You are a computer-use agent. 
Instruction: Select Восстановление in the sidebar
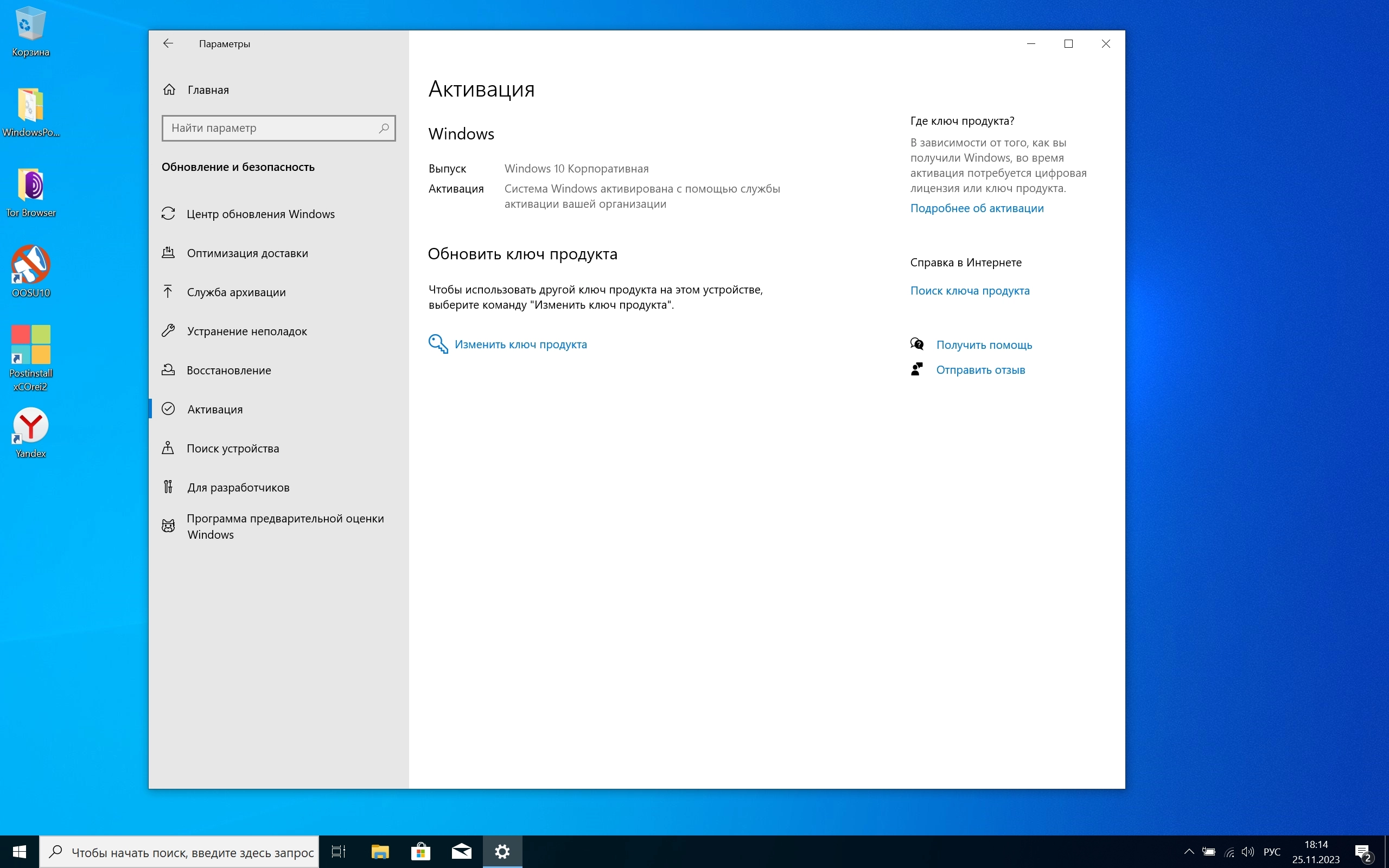[x=228, y=371]
